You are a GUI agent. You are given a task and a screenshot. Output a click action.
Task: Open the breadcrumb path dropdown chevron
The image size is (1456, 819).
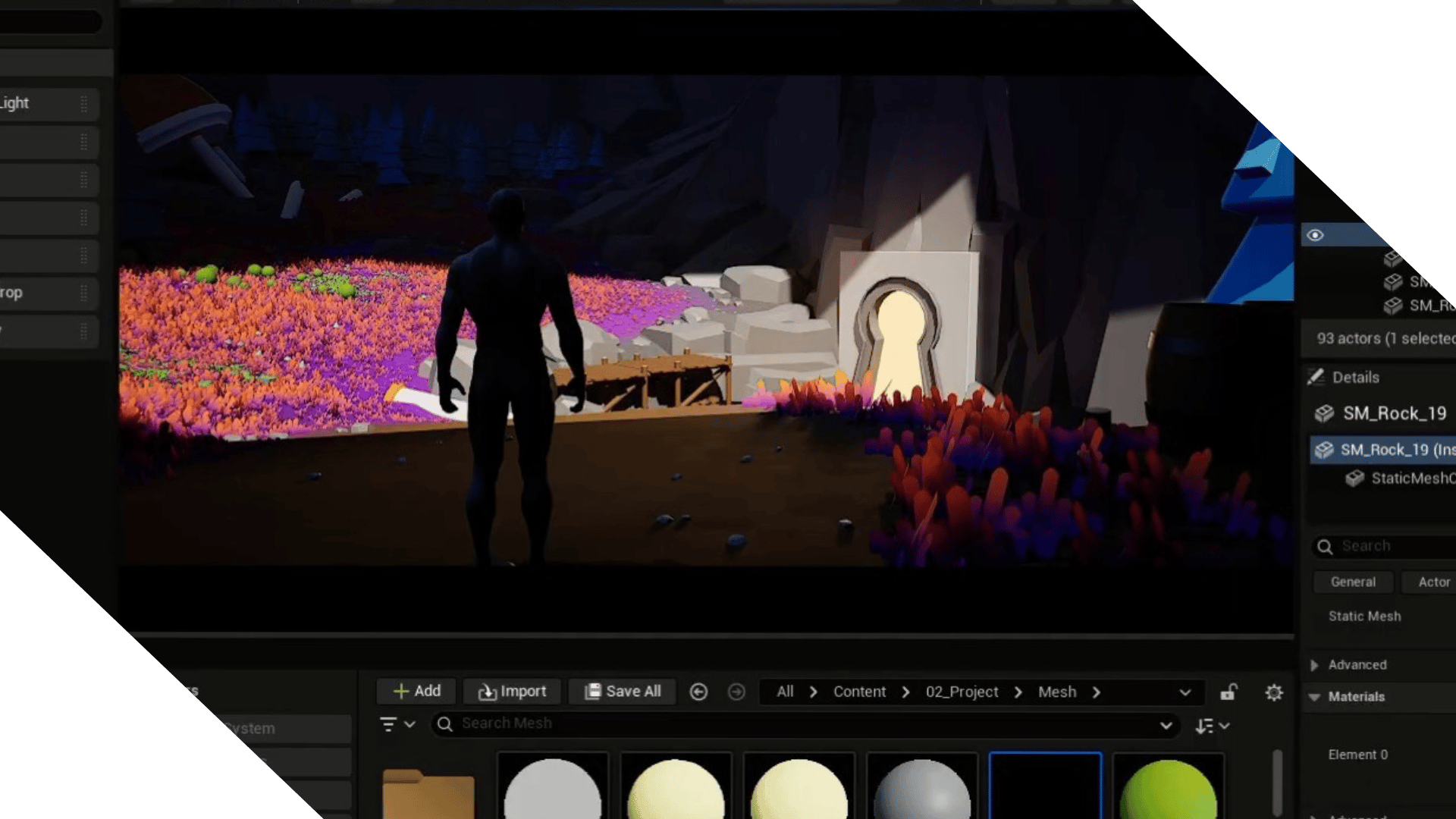pos(1185,692)
